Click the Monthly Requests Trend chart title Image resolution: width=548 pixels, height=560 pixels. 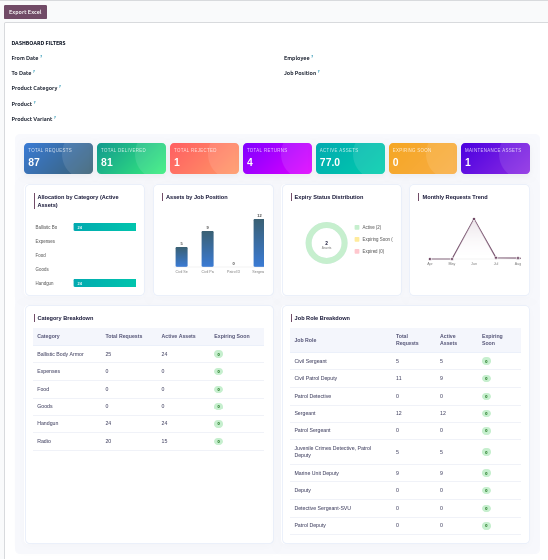pos(455,197)
